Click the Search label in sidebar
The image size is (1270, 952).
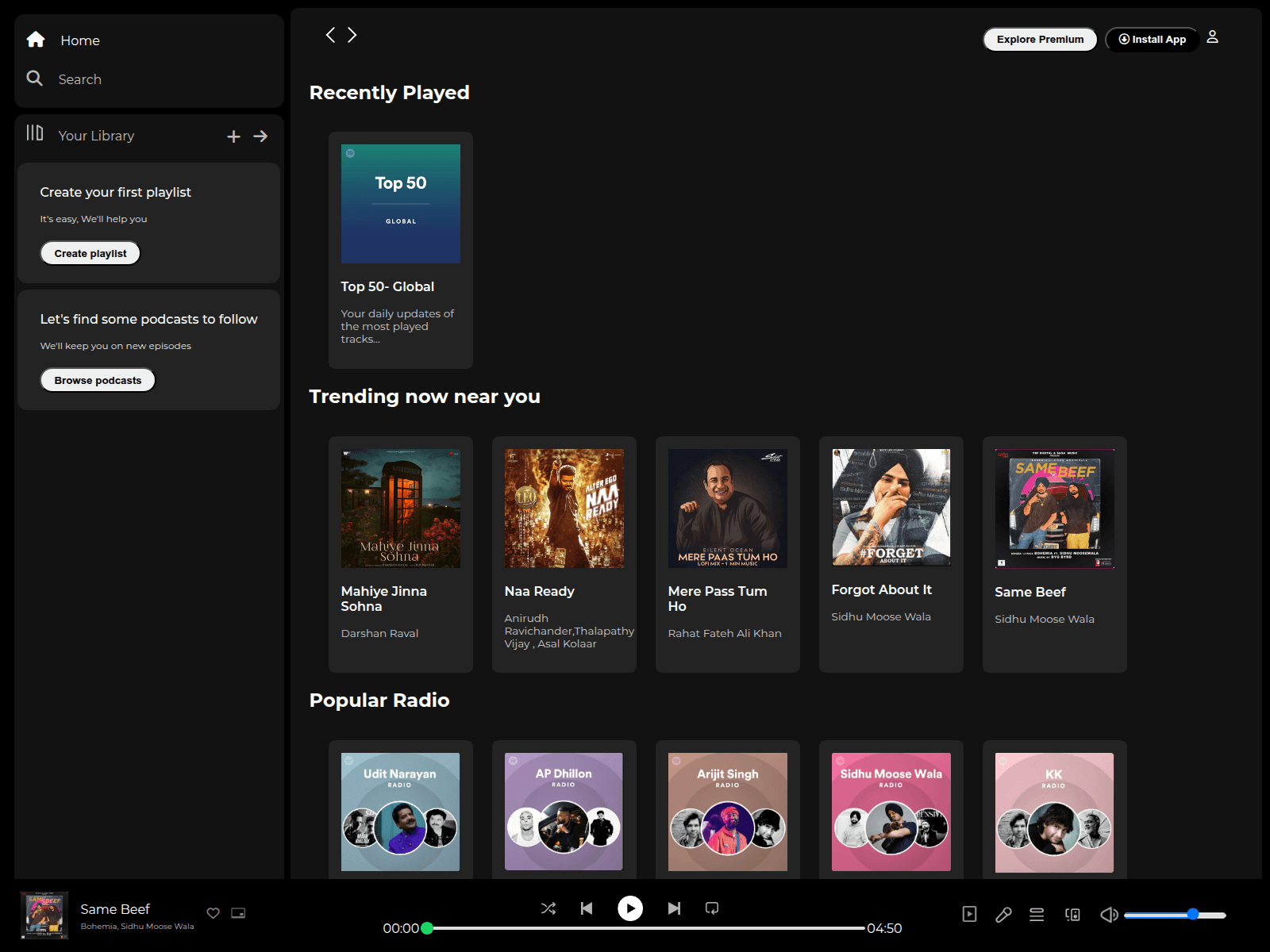pyautogui.click(x=80, y=79)
